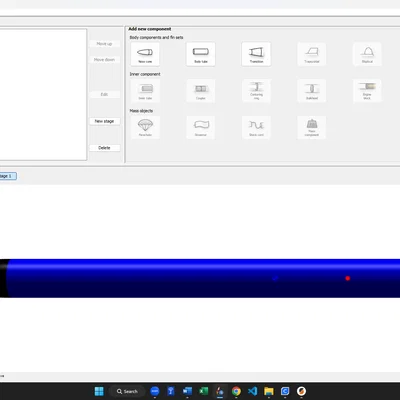Add a Body tube component
This screenshot has height=400, width=400.
[x=201, y=54]
